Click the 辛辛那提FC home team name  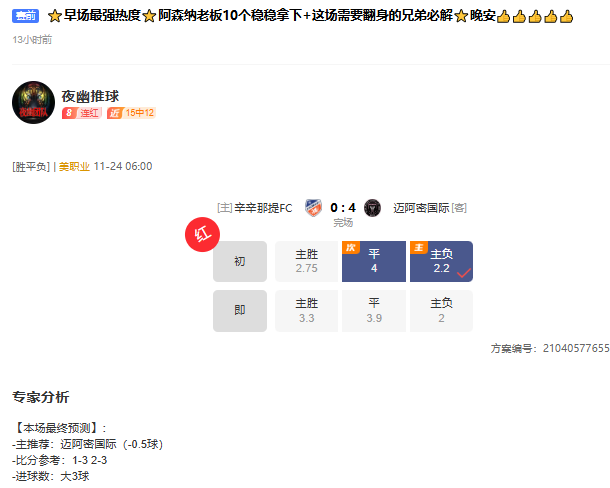coord(263,208)
